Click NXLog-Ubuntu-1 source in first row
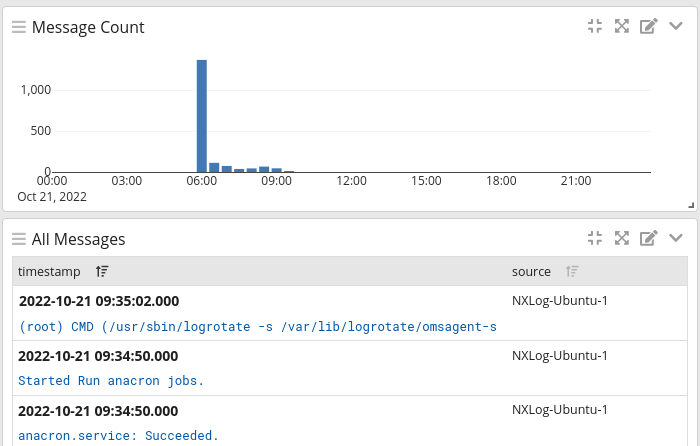Viewport: 700px width, 446px height. (559, 300)
